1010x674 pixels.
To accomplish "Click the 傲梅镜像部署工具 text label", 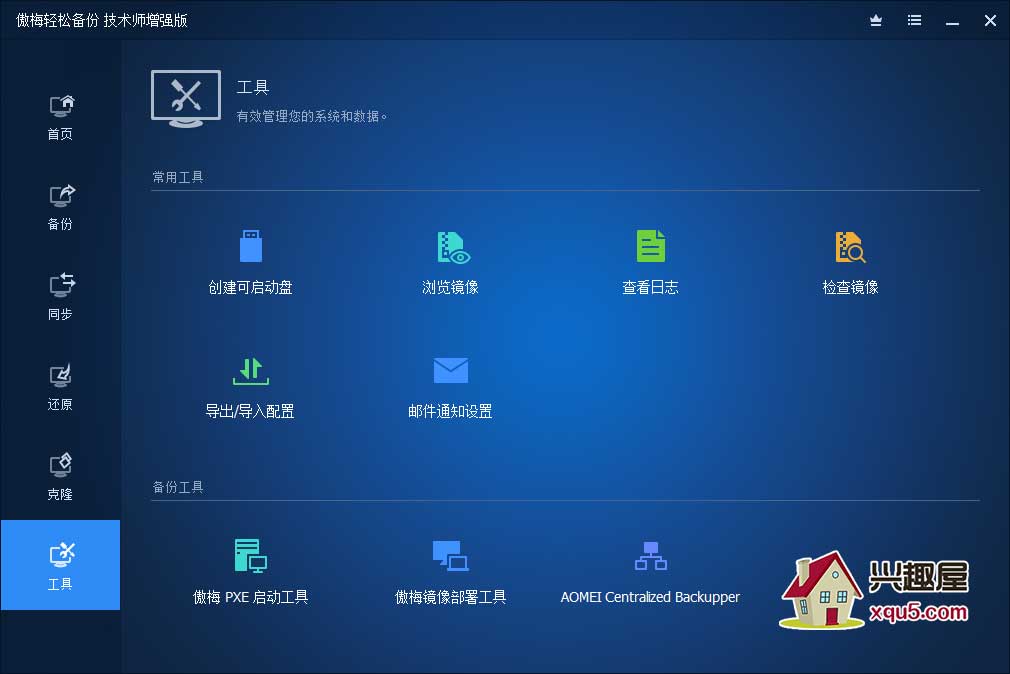I will [450, 597].
